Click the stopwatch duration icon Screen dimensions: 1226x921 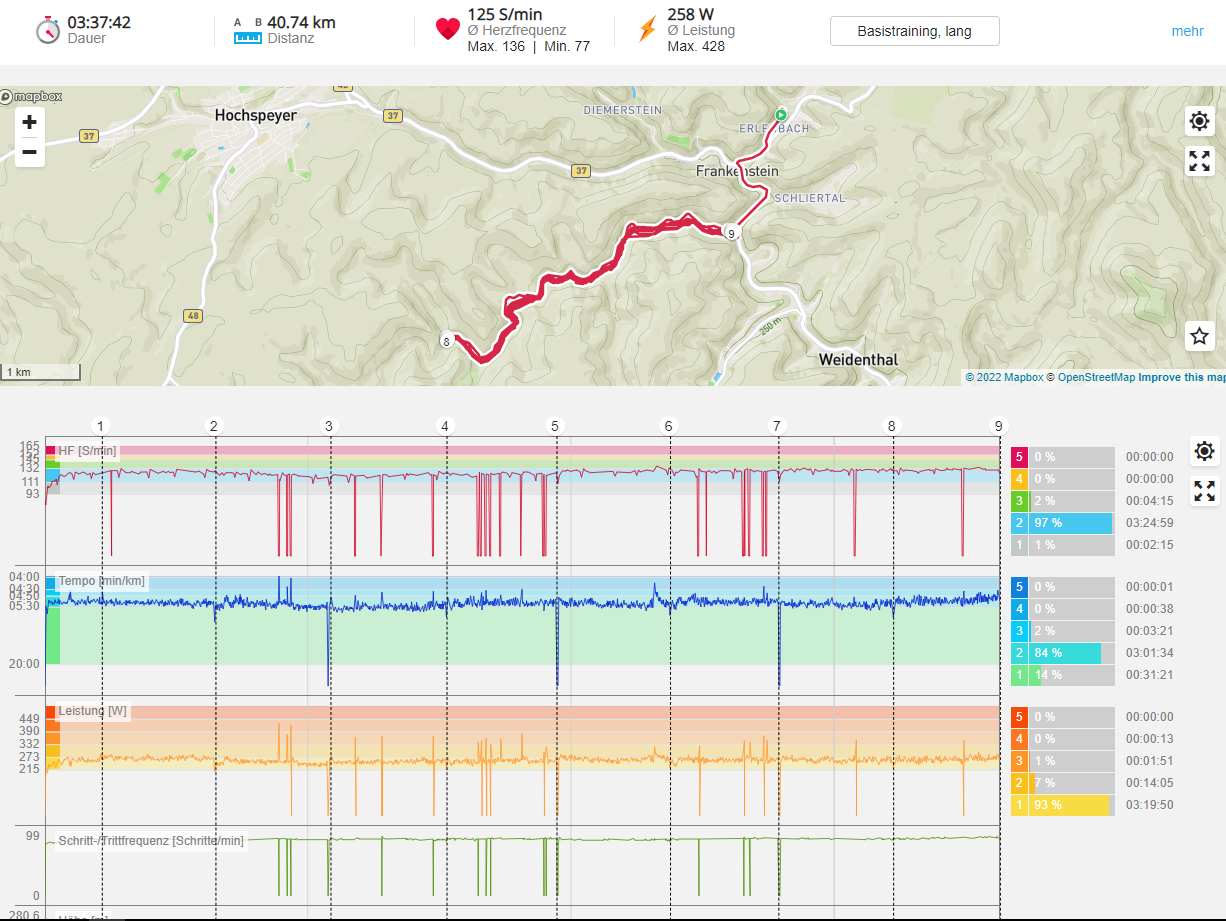point(48,30)
